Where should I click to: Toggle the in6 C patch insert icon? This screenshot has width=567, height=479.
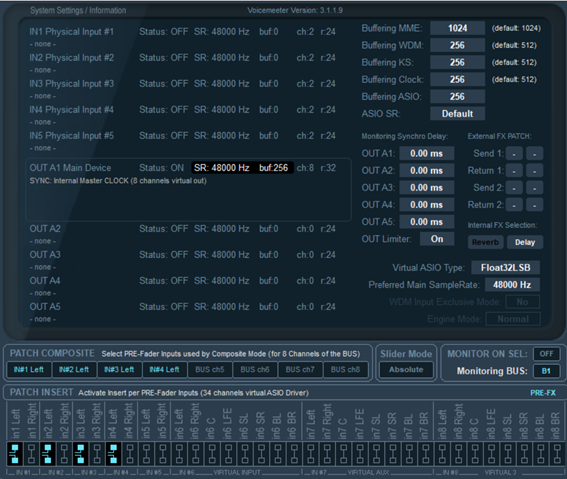[x=212, y=454]
